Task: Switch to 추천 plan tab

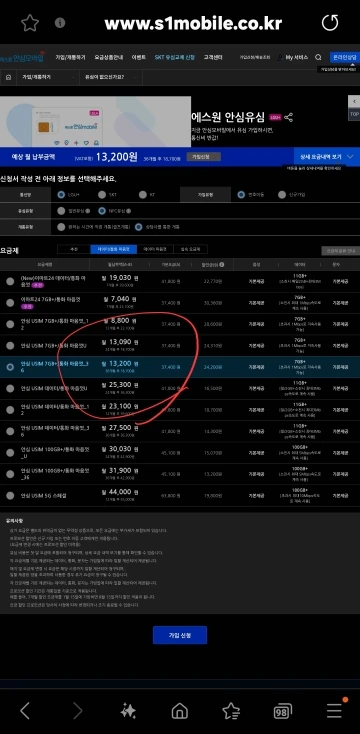Action: click(x=73, y=250)
